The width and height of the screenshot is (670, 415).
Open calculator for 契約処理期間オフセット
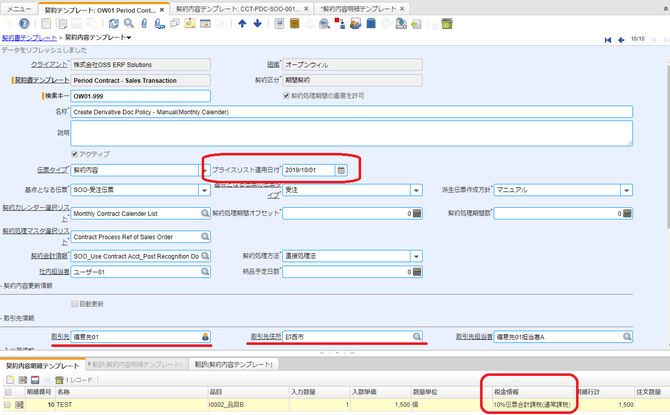[x=417, y=213]
